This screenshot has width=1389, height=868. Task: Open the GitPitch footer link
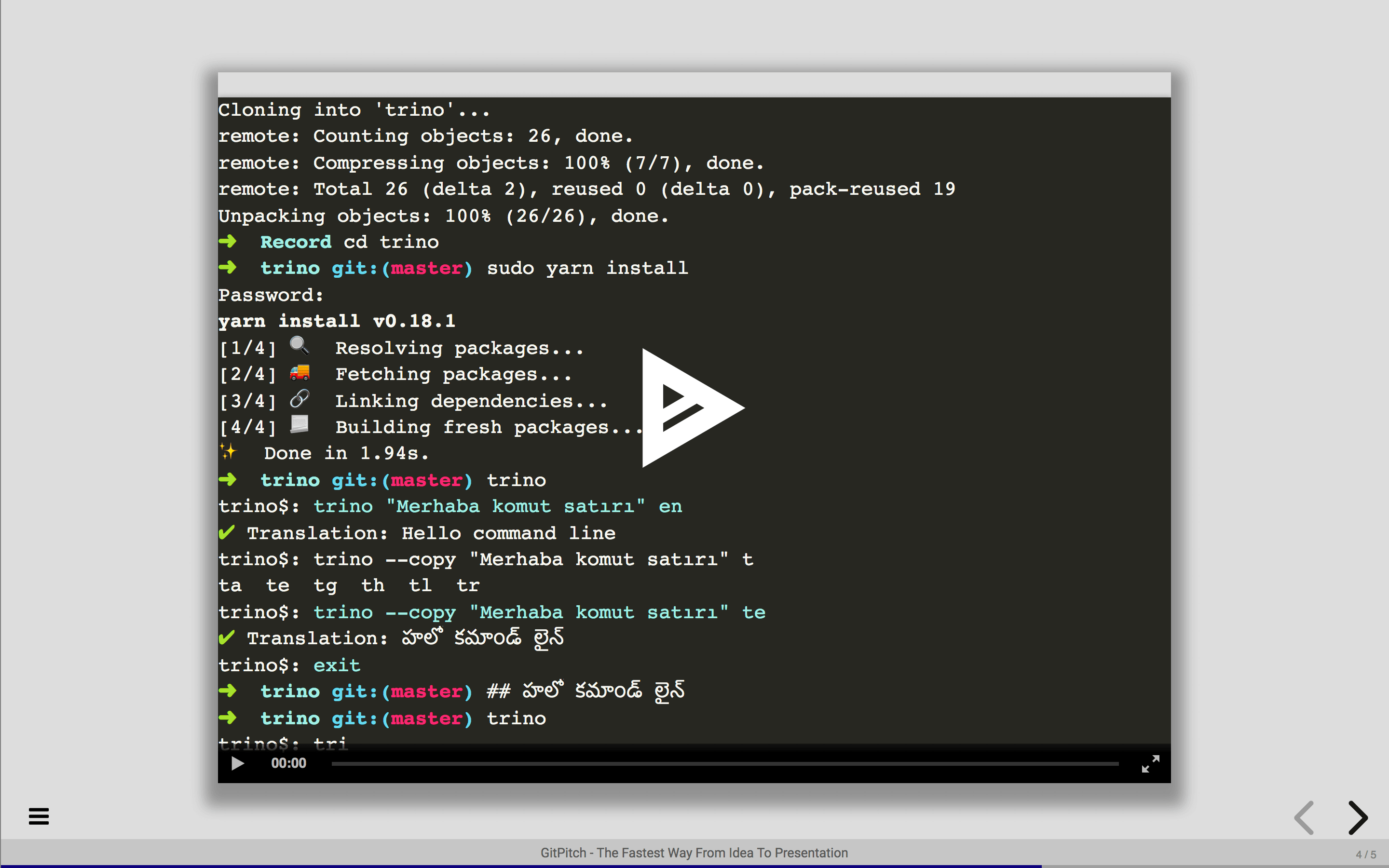pos(694,853)
